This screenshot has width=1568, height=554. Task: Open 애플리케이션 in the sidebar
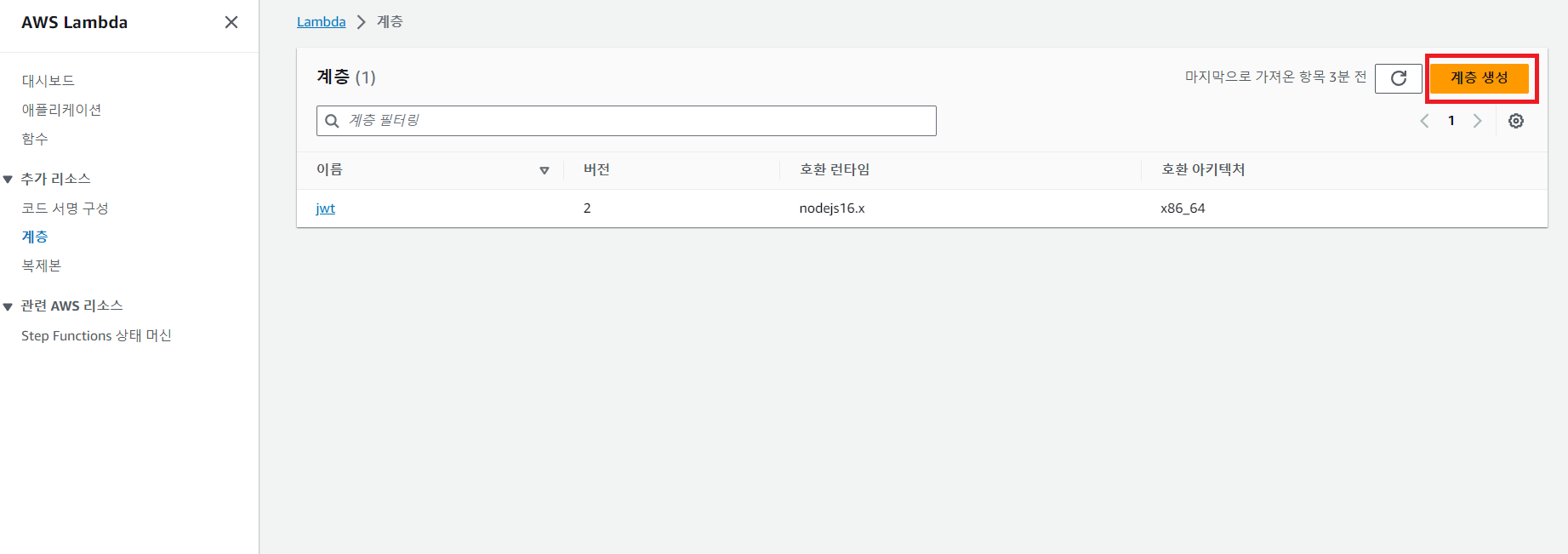tap(61, 110)
